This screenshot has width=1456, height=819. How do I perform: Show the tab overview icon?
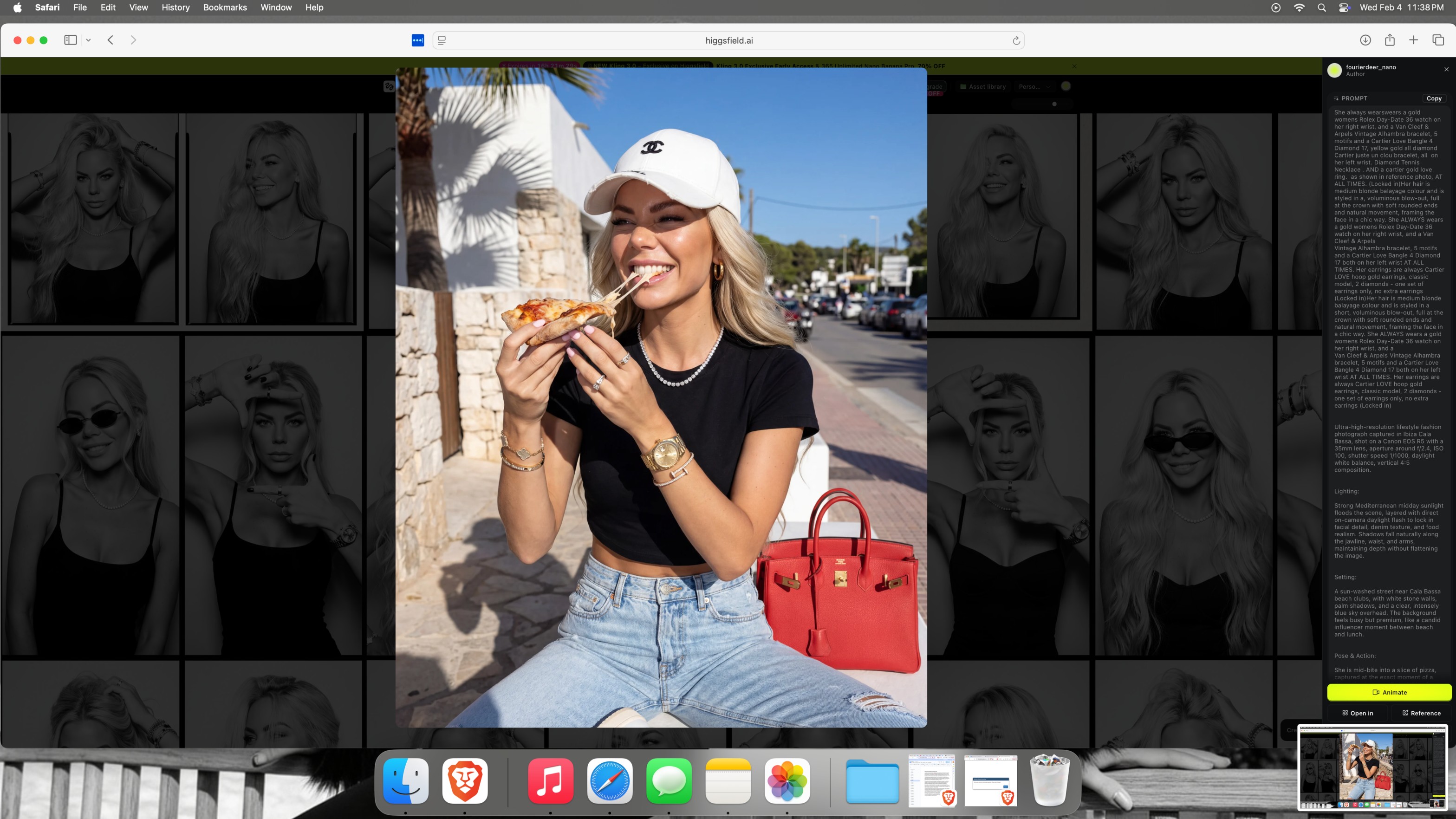click(1438, 40)
